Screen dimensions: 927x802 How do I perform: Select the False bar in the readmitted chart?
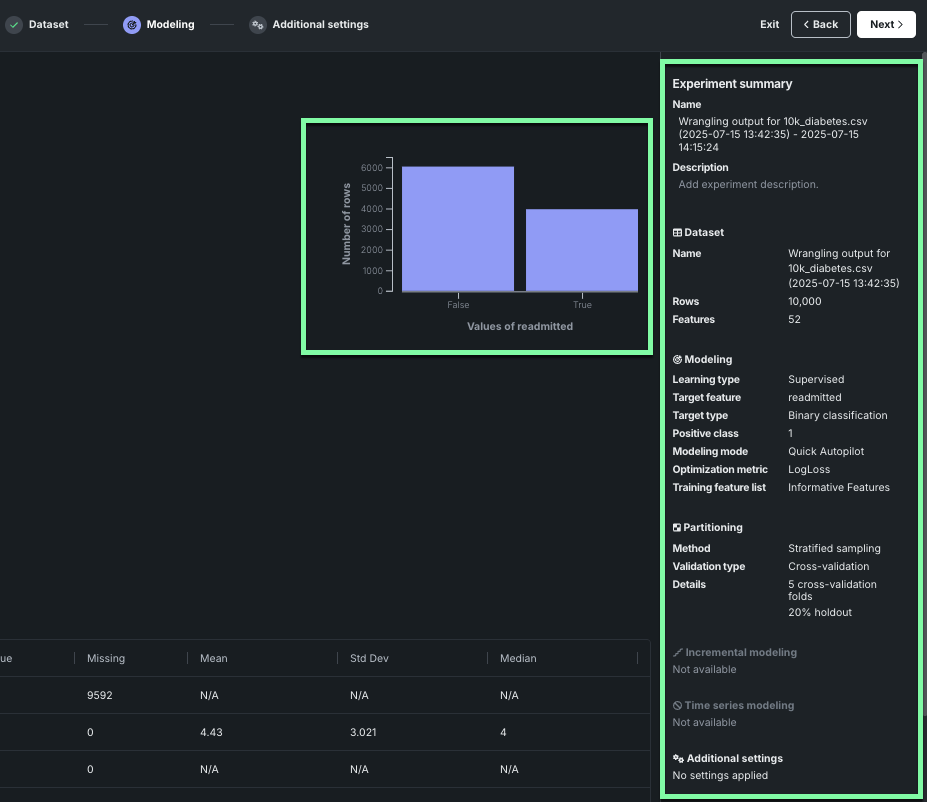click(x=457, y=227)
